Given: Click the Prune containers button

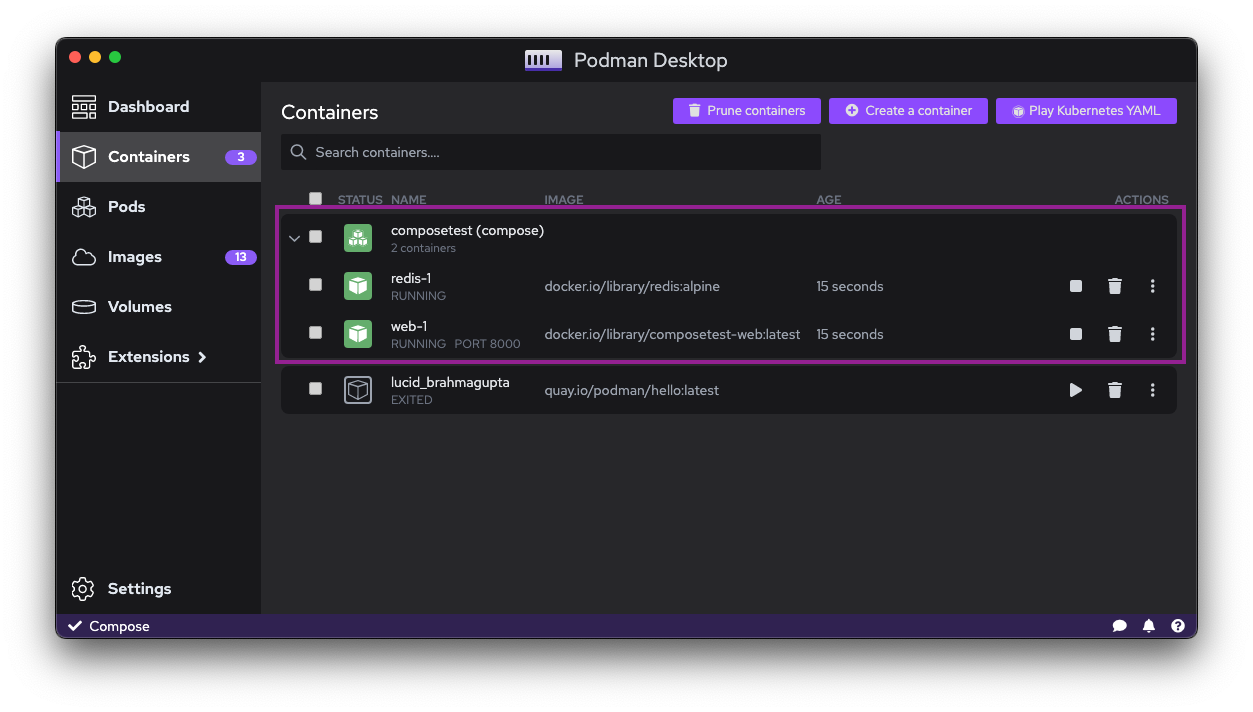Looking at the screenshot, I should click(746, 111).
